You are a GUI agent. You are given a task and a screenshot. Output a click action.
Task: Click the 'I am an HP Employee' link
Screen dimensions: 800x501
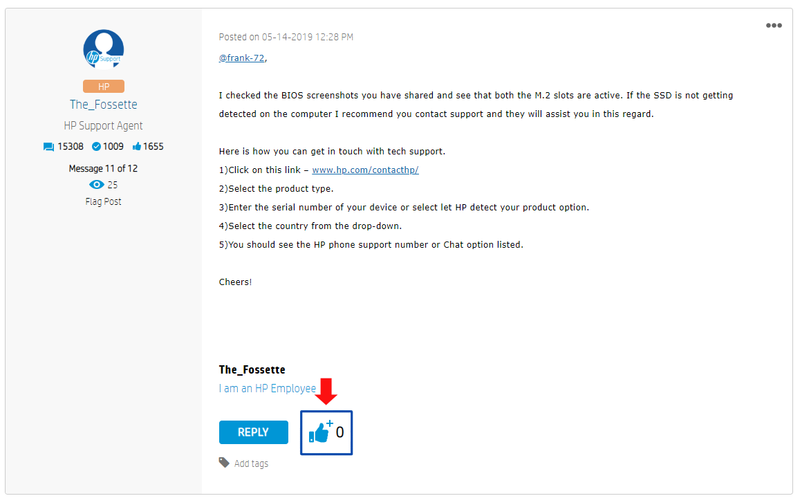coord(267,388)
